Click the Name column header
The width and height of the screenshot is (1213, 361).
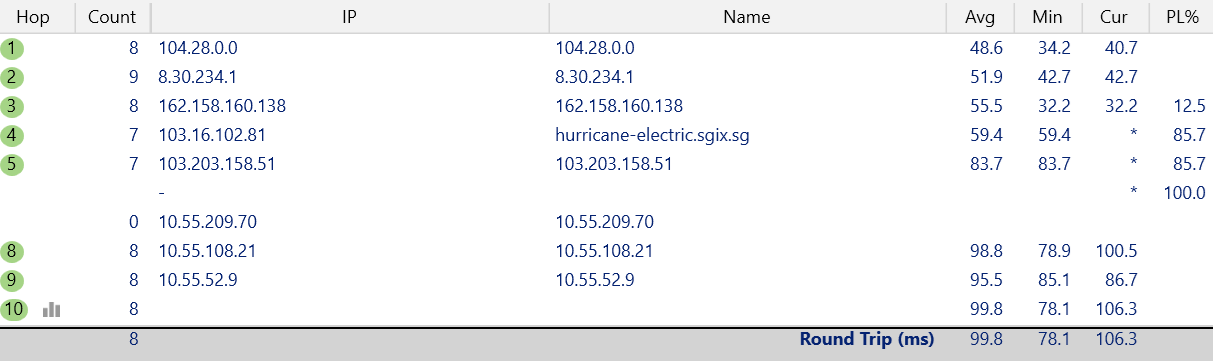point(747,17)
